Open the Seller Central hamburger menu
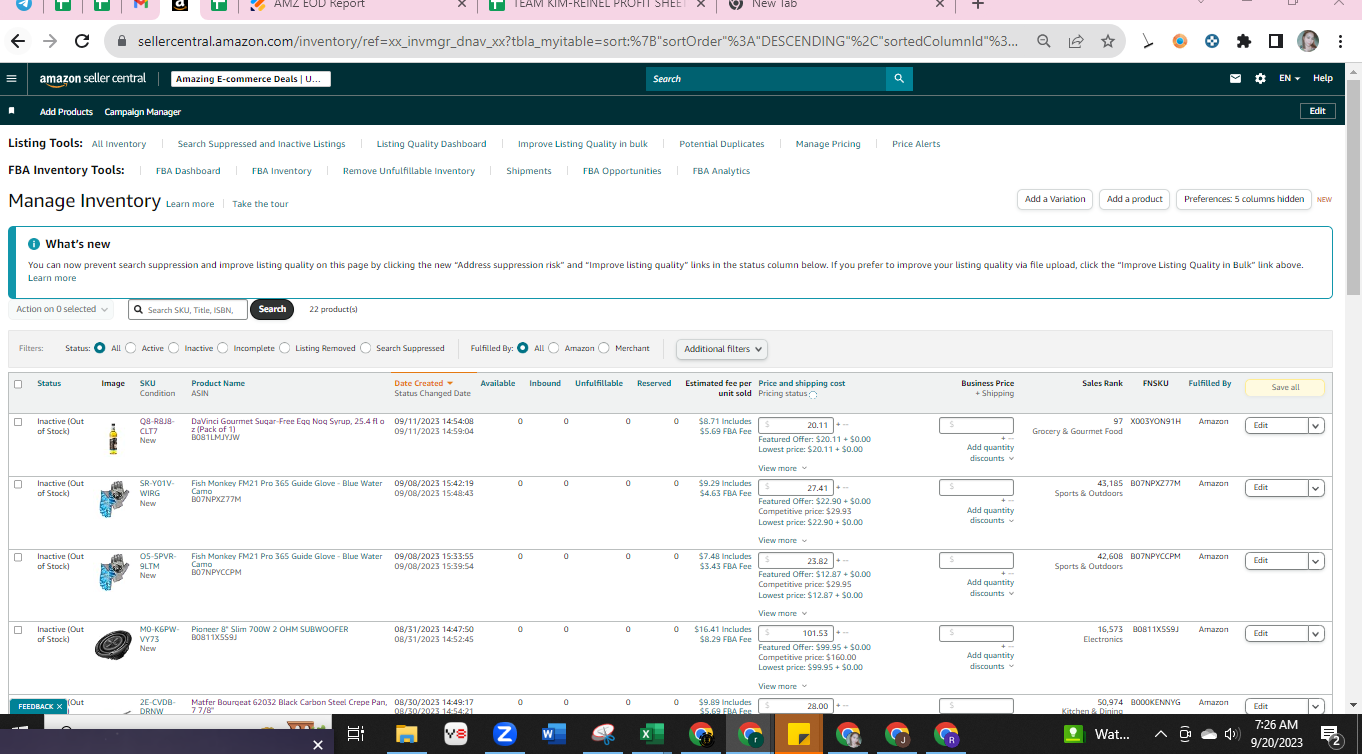The height and width of the screenshot is (754, 1362). pos(12,78)
